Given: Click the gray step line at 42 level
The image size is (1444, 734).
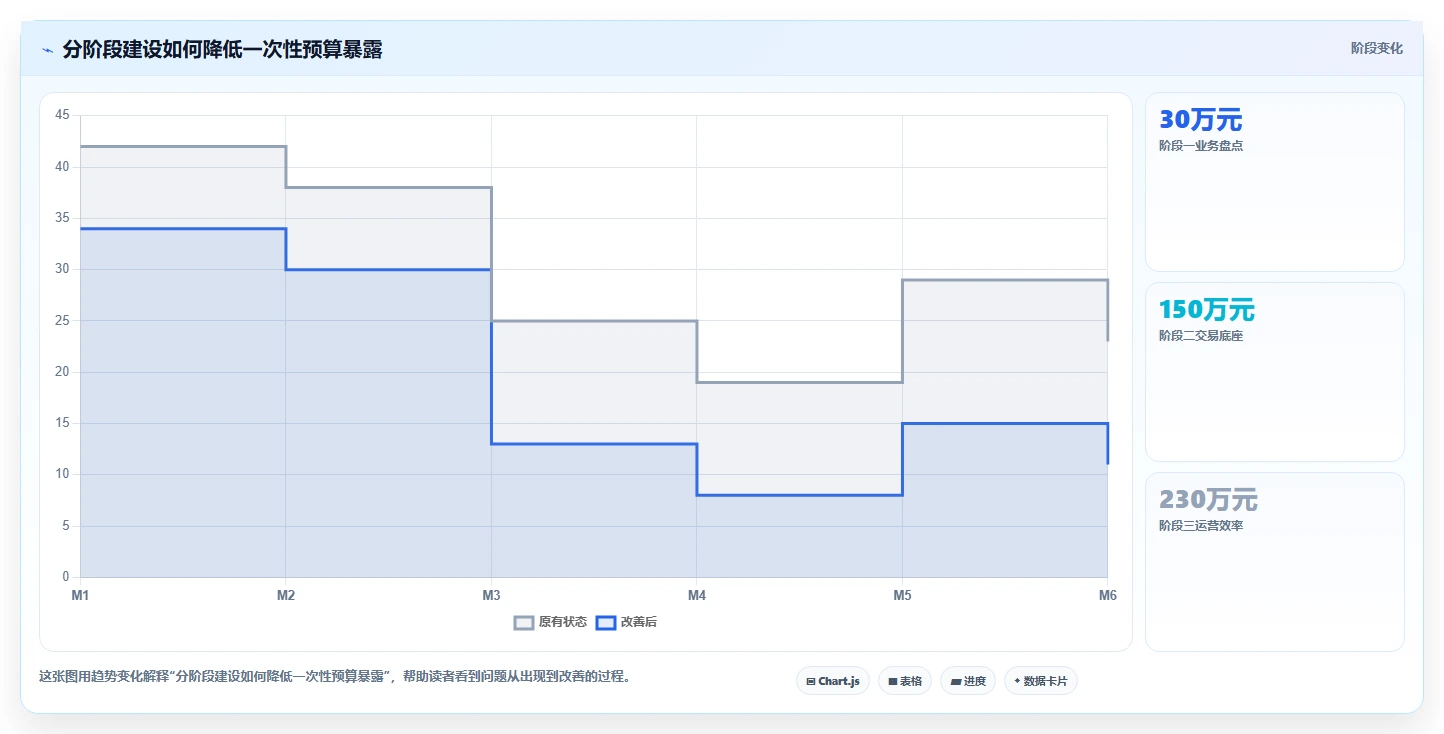Looking at the screenshot, I should point(183,147).
